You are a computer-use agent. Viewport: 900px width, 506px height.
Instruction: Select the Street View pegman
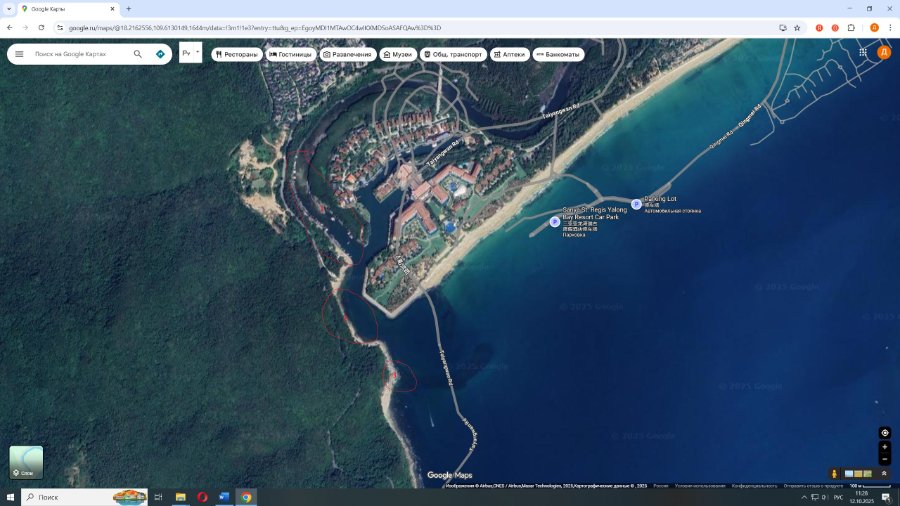[833, 473]
